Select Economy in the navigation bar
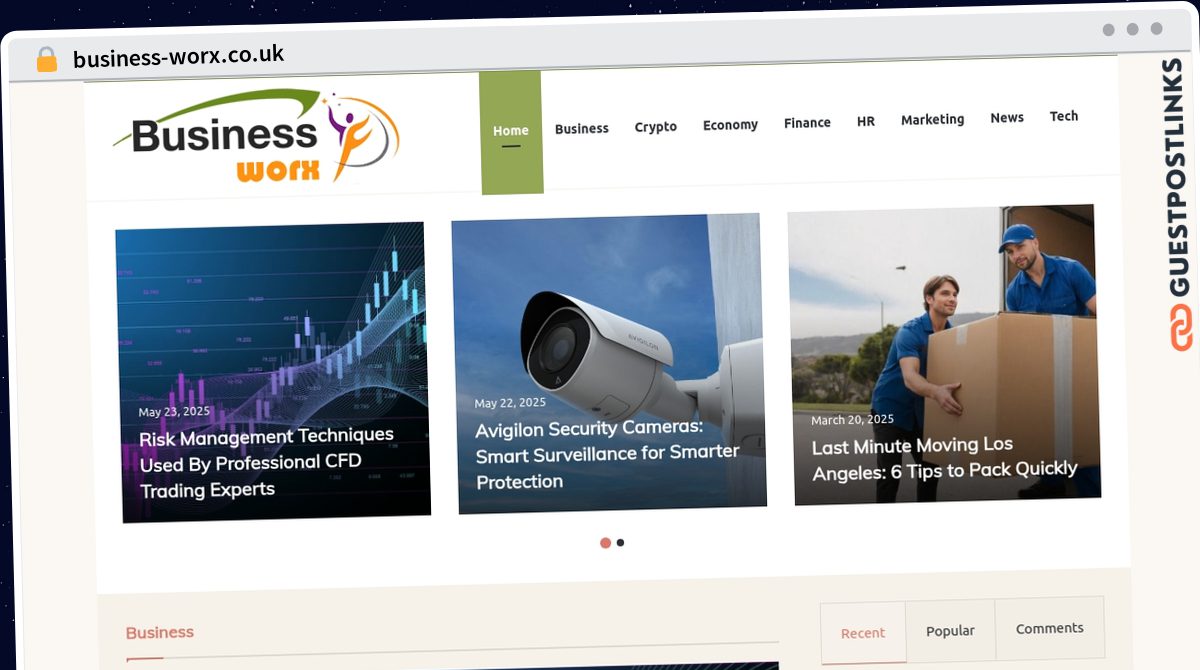Screen dimensions: 1200x670 (x=730, y=125)
